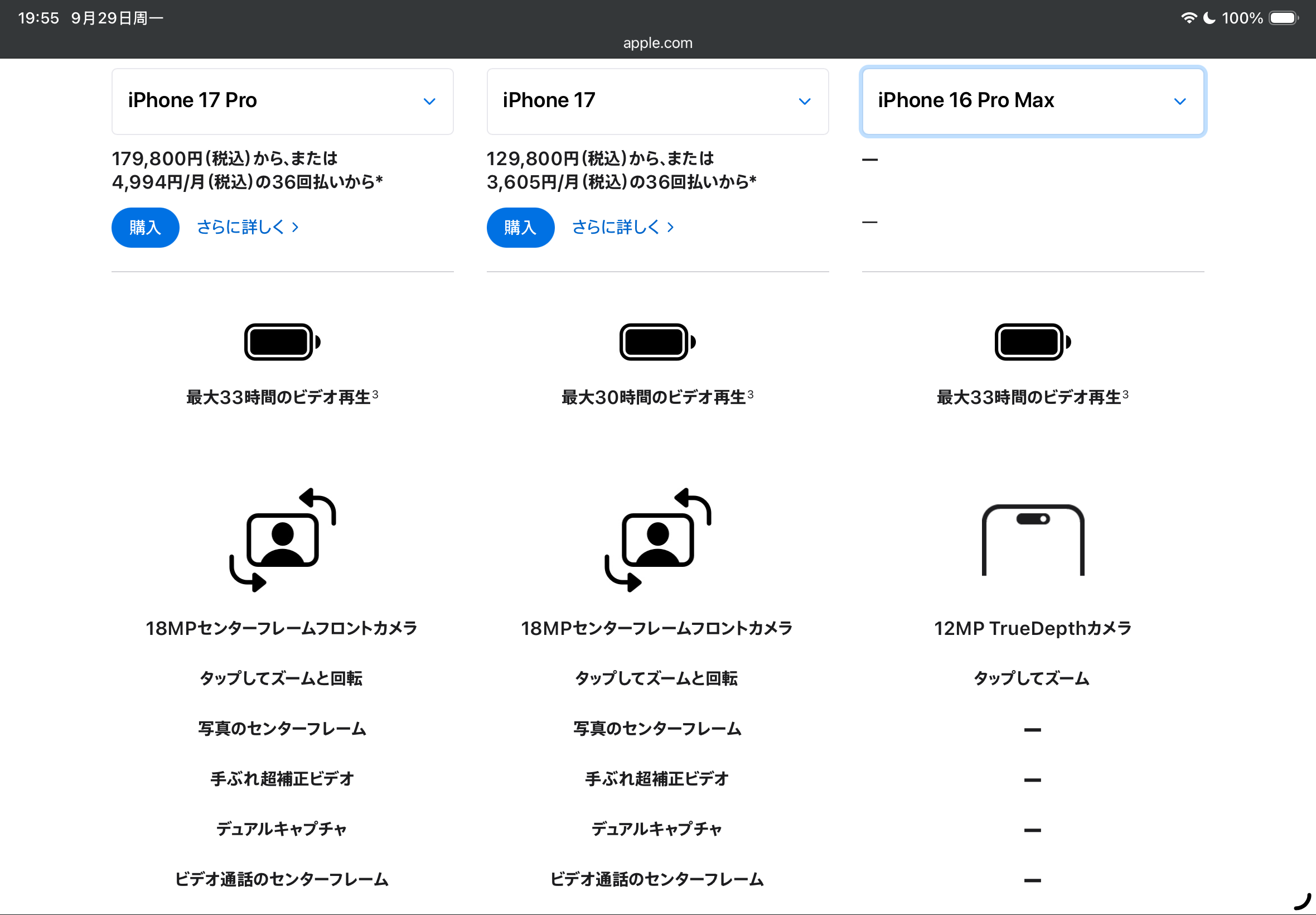The height and width of the screenshot is (915, 1316).
Task: Open さらに詳しく link for iPhone 17
Action: point(623,228)
